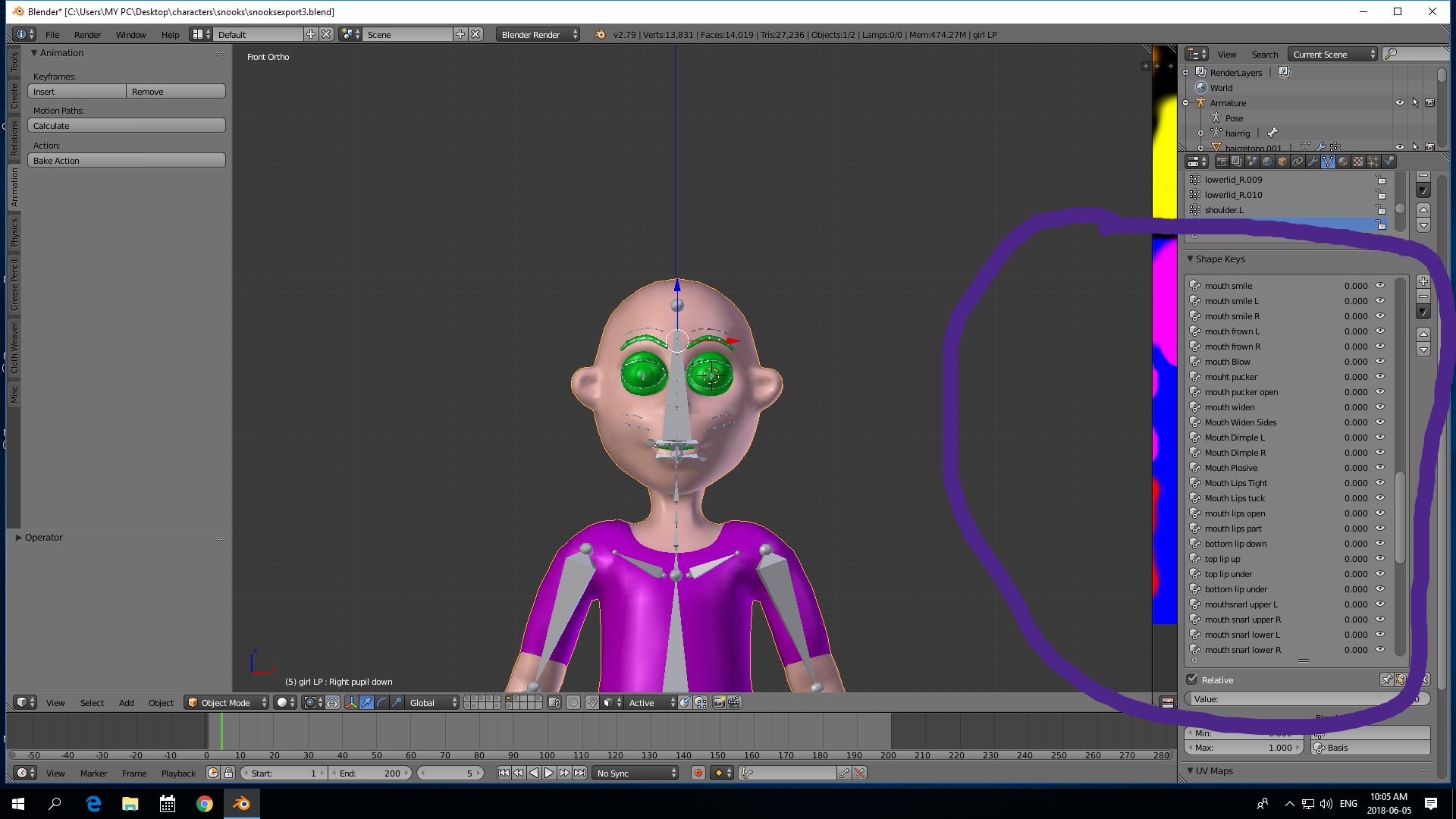The image size is (1456, 819).
Task: Open the World properties tab
Action: tap(1267, 162)
